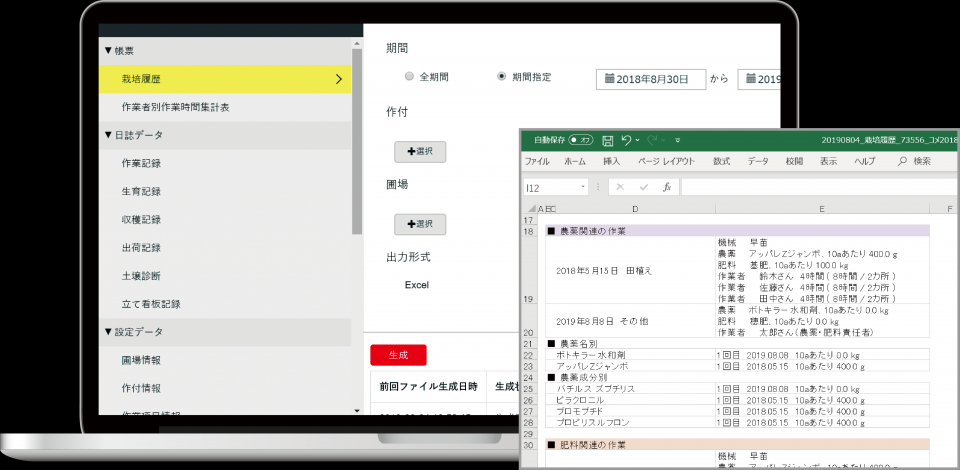Click the redo arrow in Excel
960x470 pixels.
coord(654,140)
